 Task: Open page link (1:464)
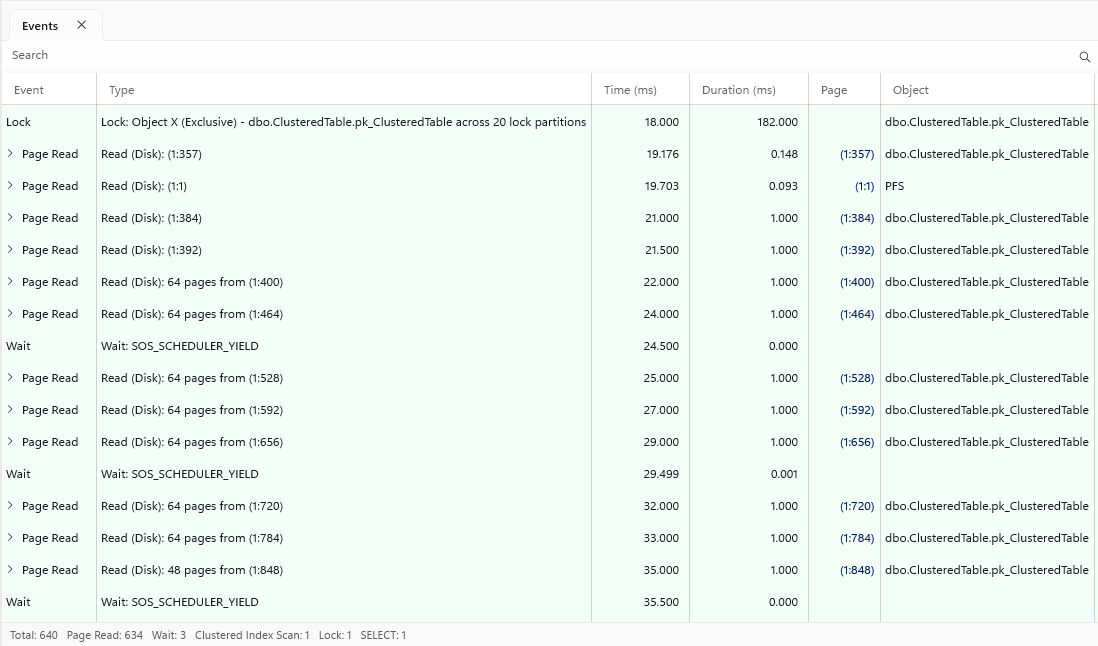click(x=857, y=314)
